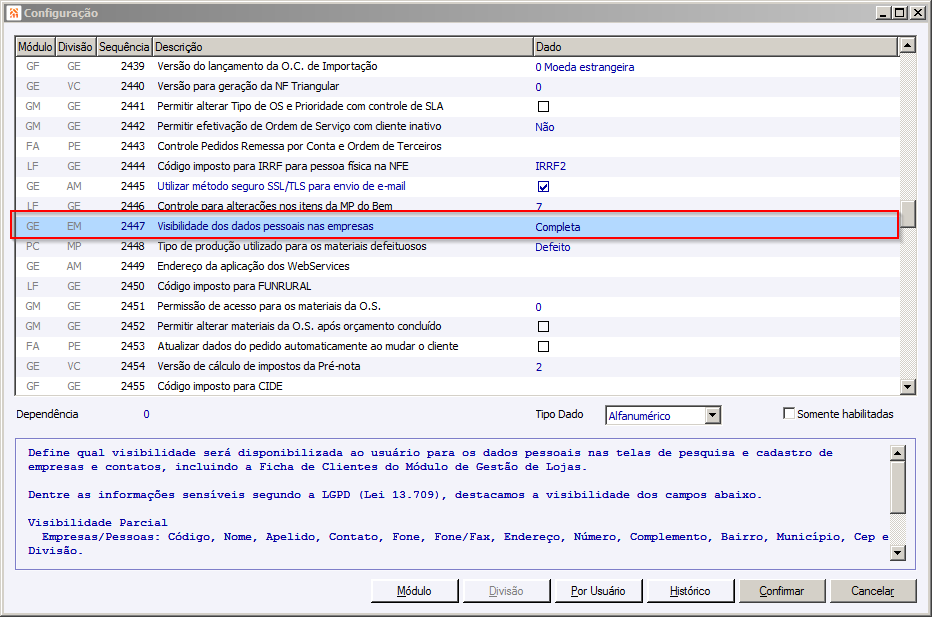Screen dimensions: 932x617
Task: Toggle checkbox for sequence 2441 SLA control
Action: [543, 106]
